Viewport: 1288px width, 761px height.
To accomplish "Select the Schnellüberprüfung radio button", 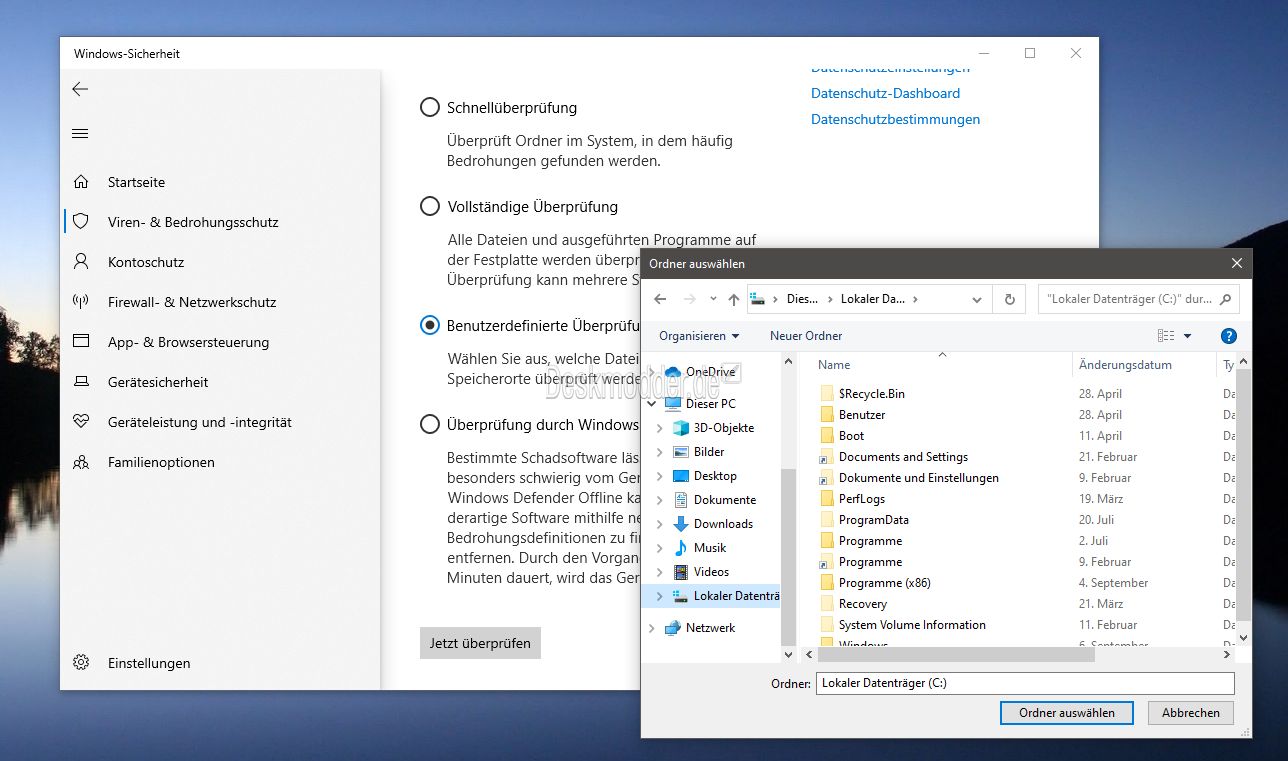I will (430, 107).
